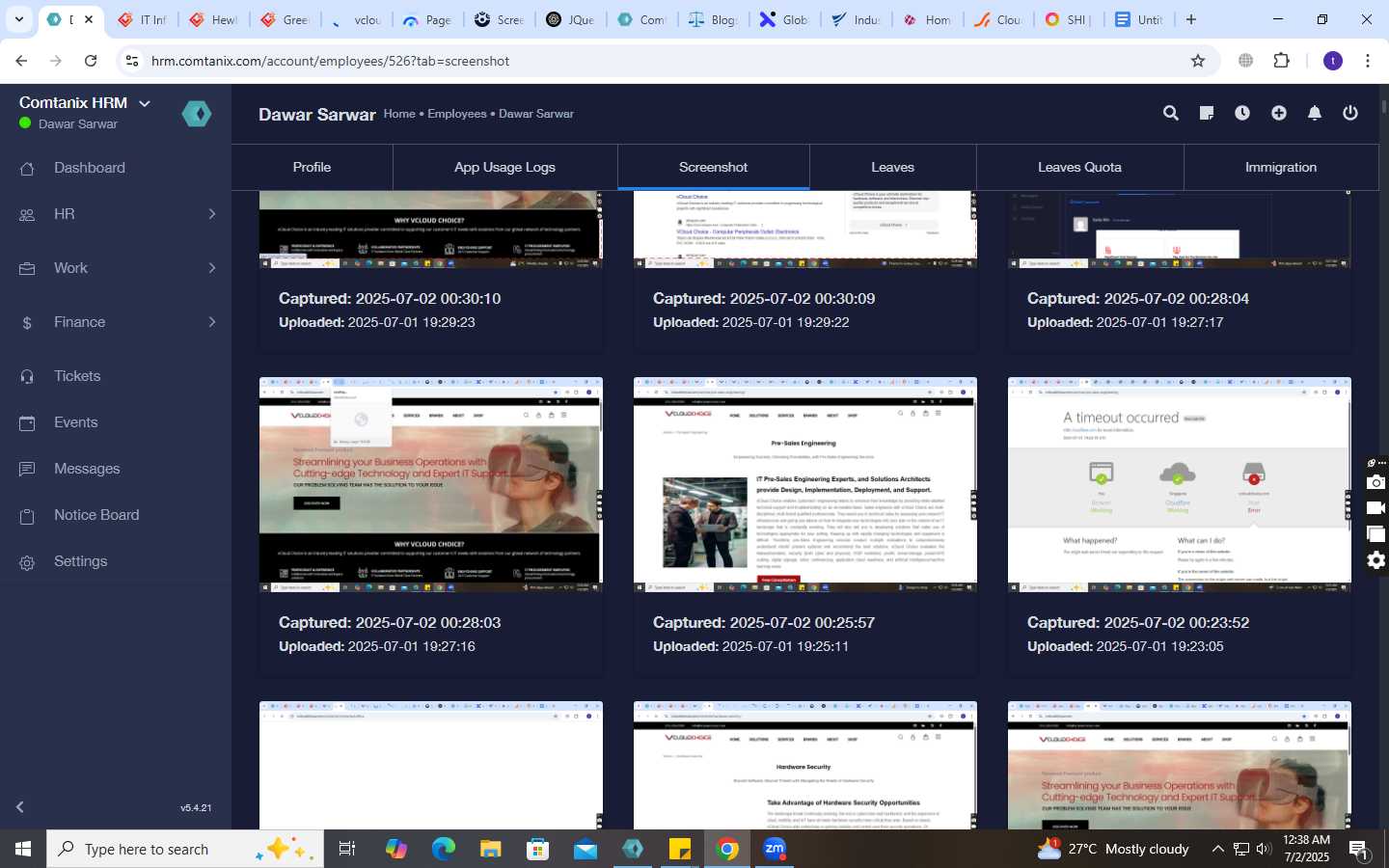The width and height of the screenshot is (1389, 868).
Task: Click the Comtanix hexagon logo icon
Action: 197,114
